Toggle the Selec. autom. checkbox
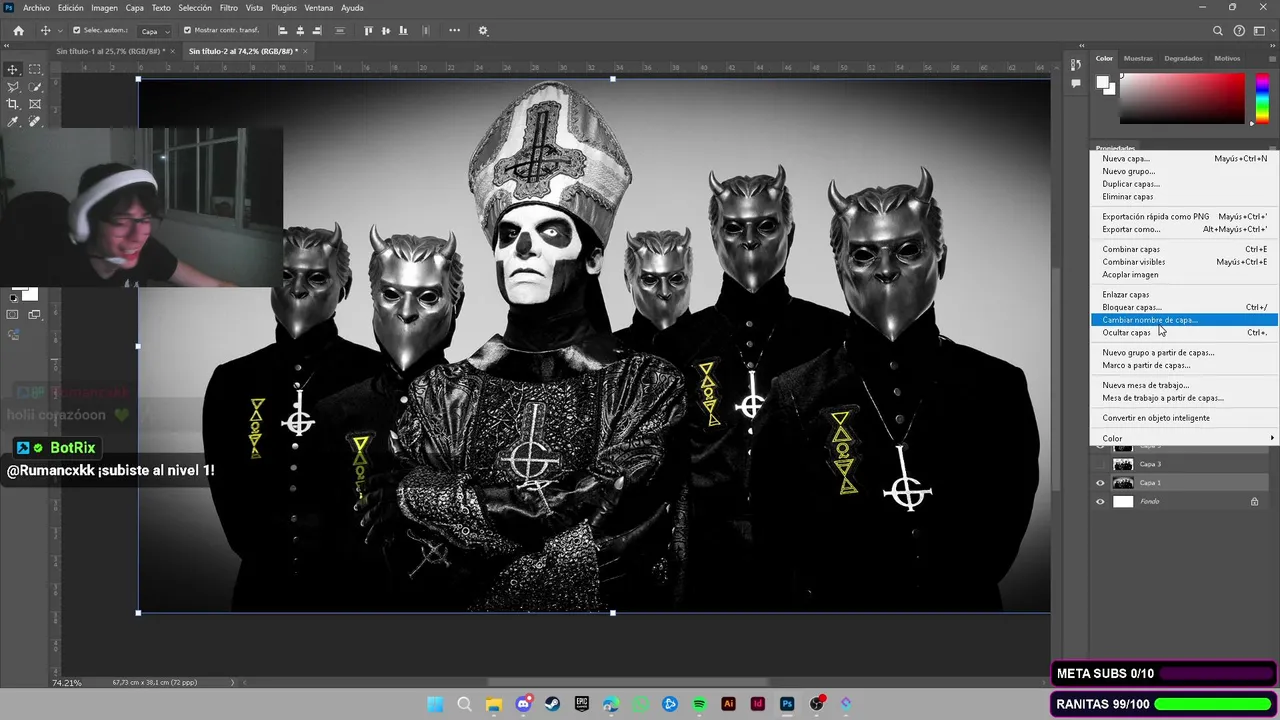 coord(77,31)
